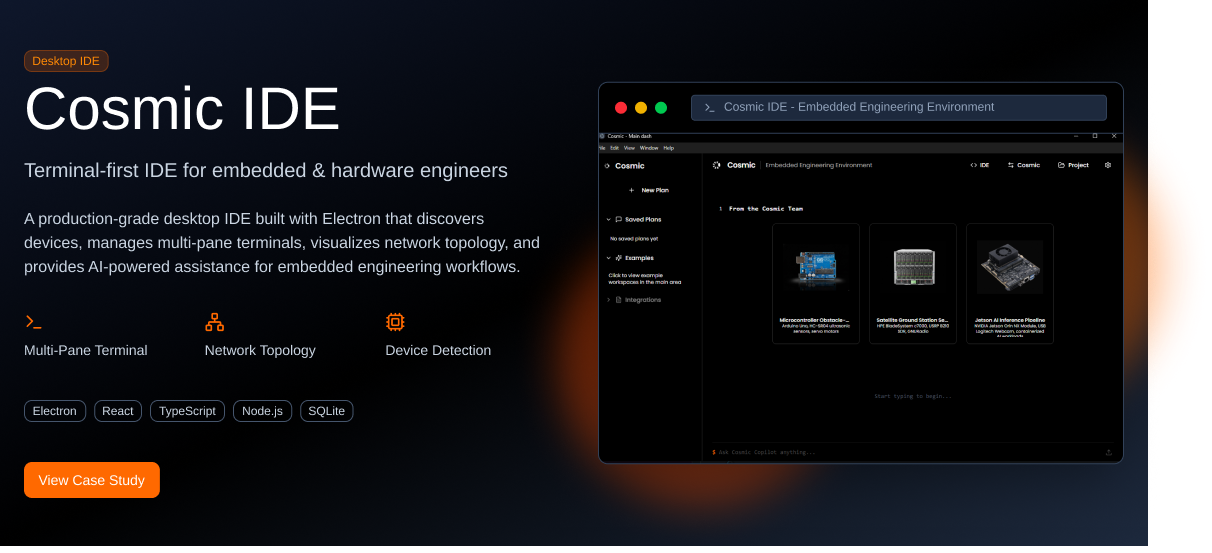Click the terminal icon in the mockup address bar
Screen dimensions: 1212x553
click(x=709, y=107)
